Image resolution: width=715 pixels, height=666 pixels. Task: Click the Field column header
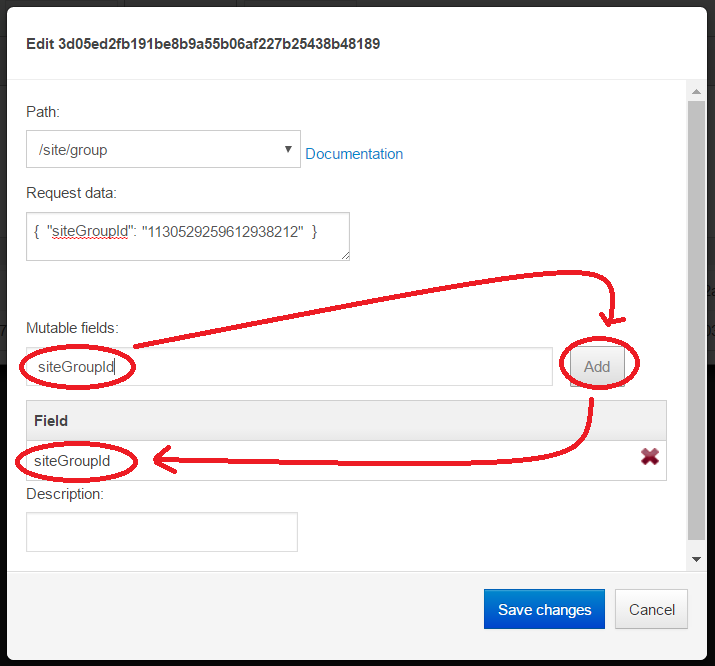(x=346, y=420)
